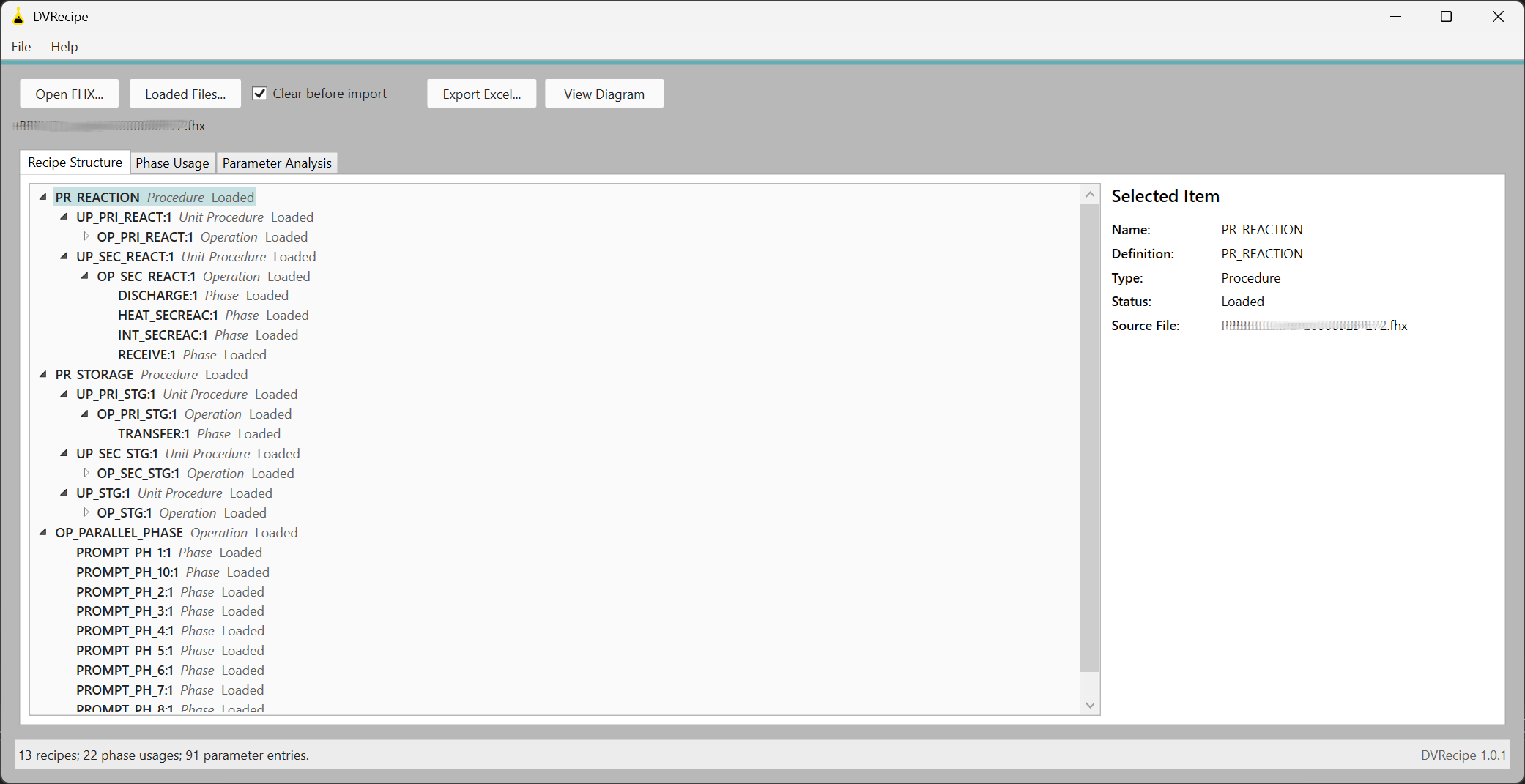Viewport: 1525px width, 784px height.
Task: Click the Export Excel... button
Action: (482, 94)
